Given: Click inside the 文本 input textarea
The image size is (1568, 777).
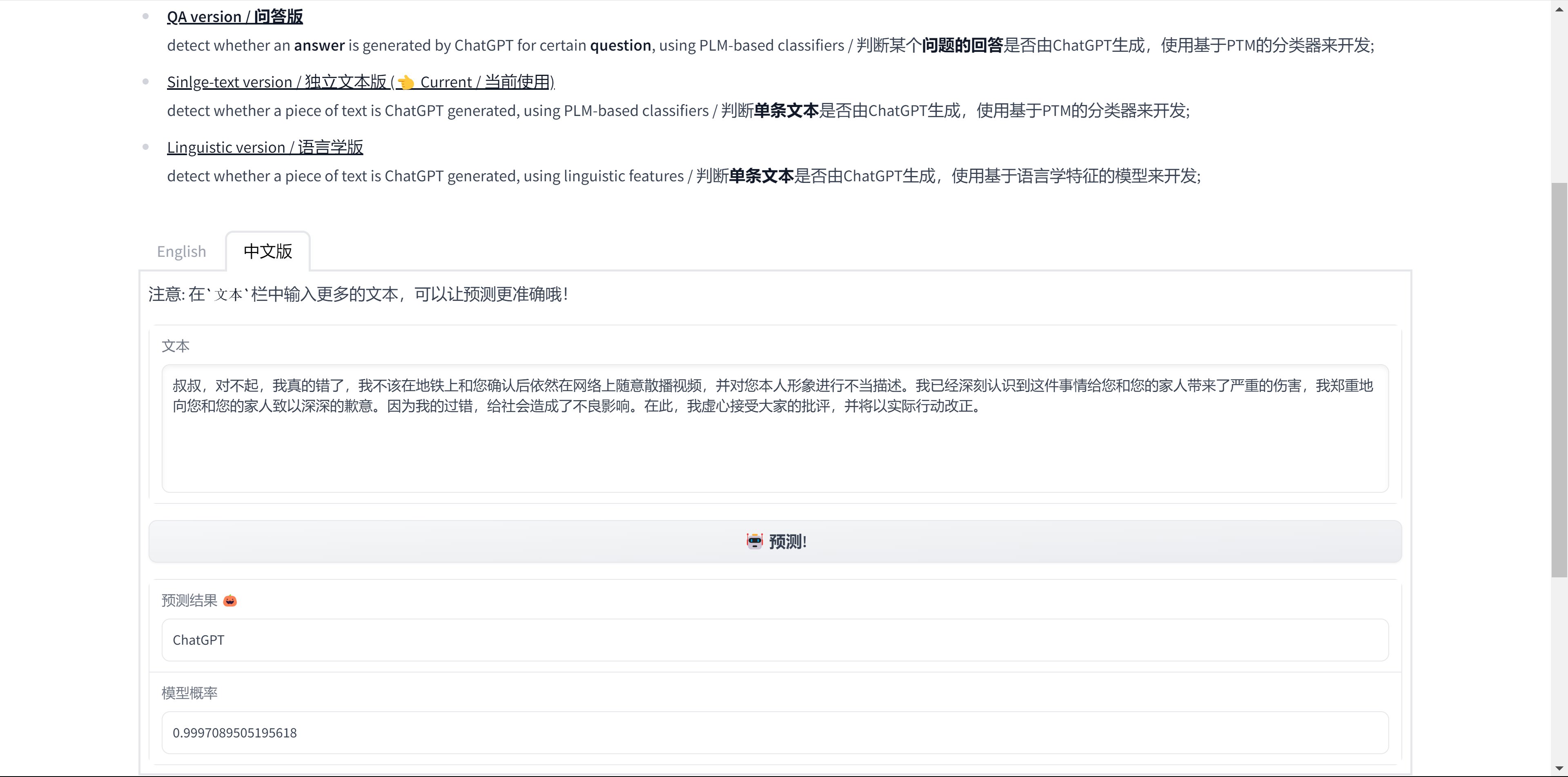Looking at the screenshot, I should [775, 428].
